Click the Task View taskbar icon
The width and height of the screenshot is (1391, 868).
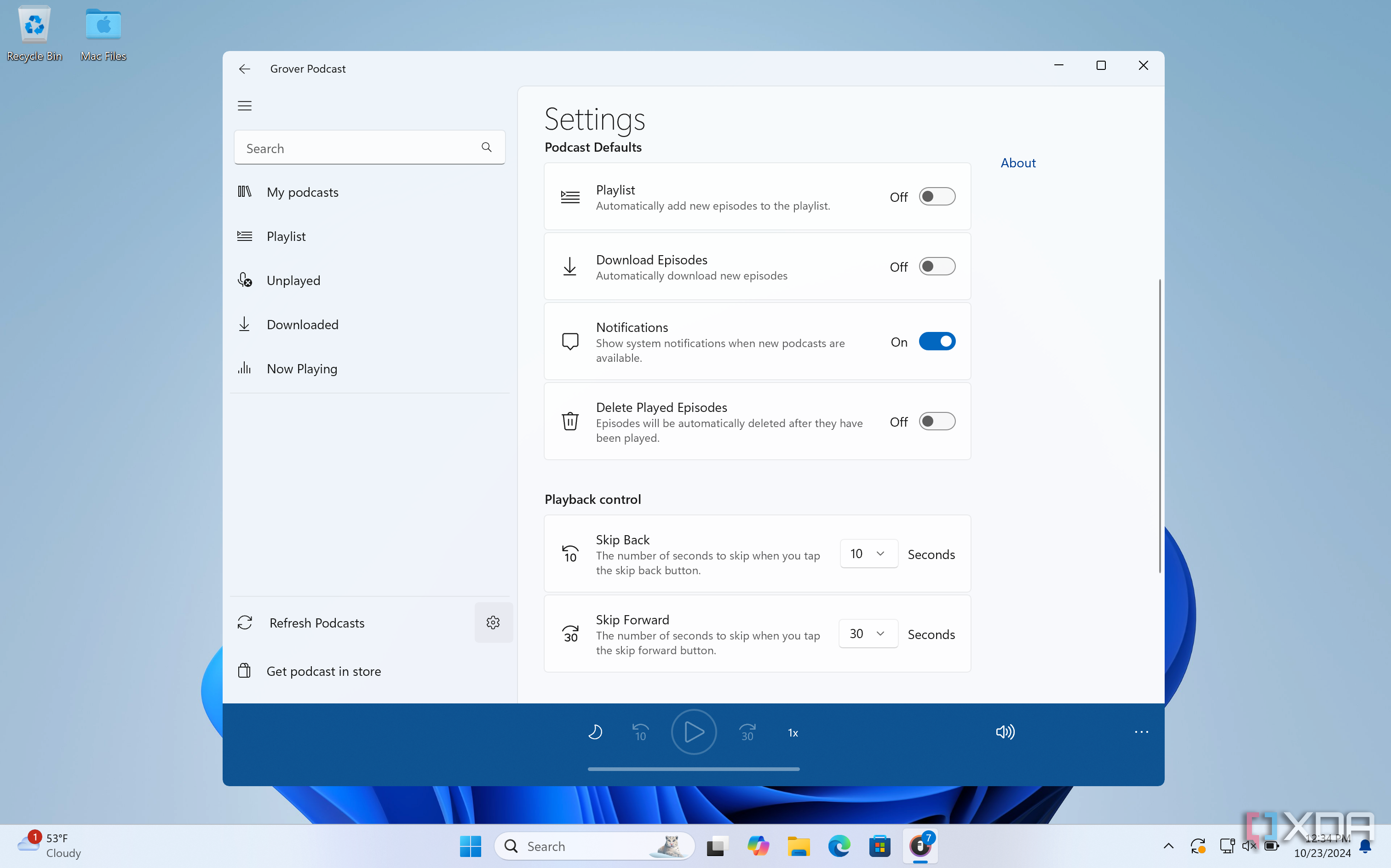point(717,845)
